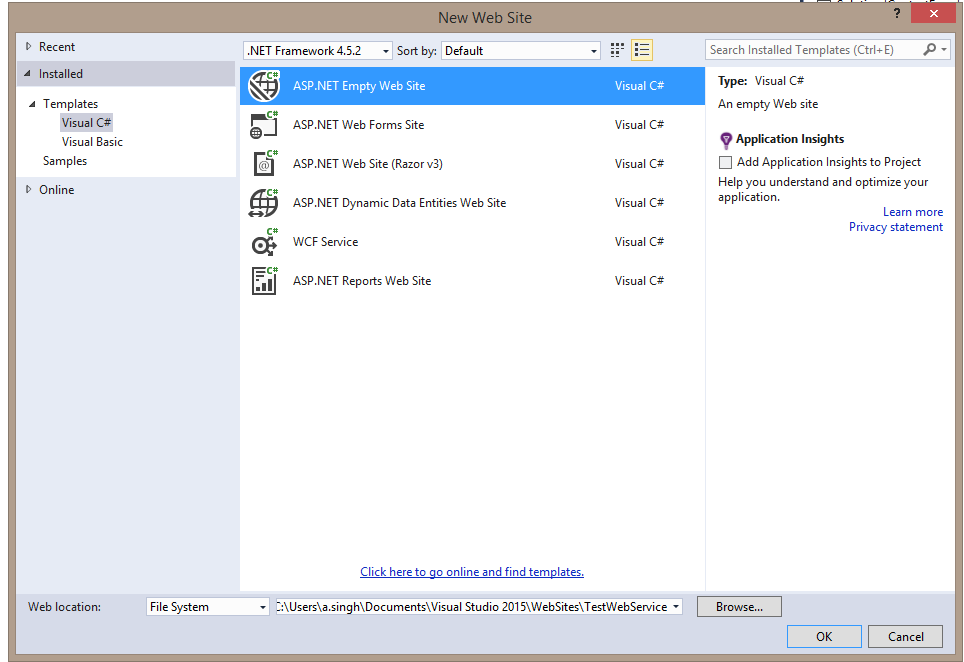Click the Browse button
964x662 pixels.
(739, 606)
